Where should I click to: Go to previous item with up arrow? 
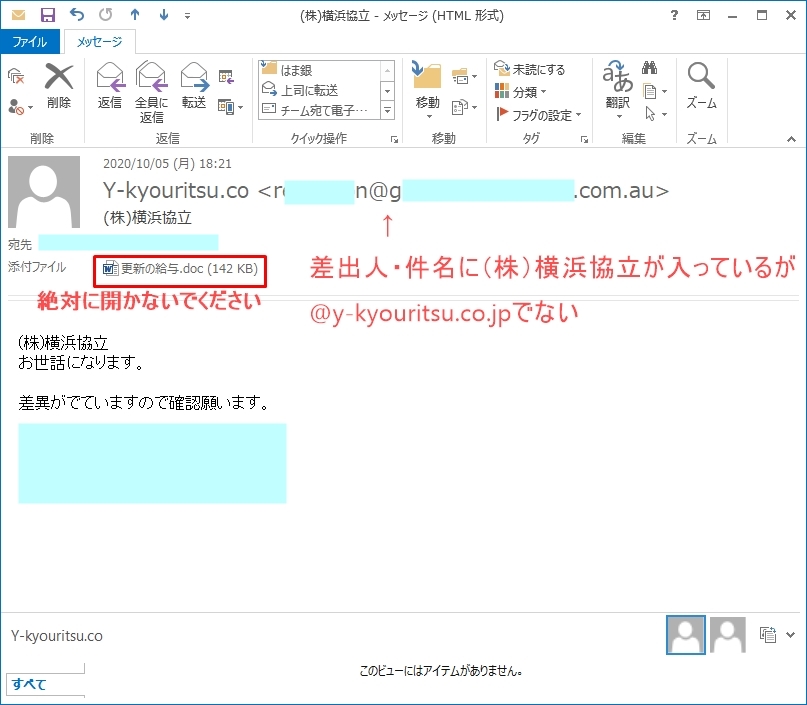click(x=135, y=15)
